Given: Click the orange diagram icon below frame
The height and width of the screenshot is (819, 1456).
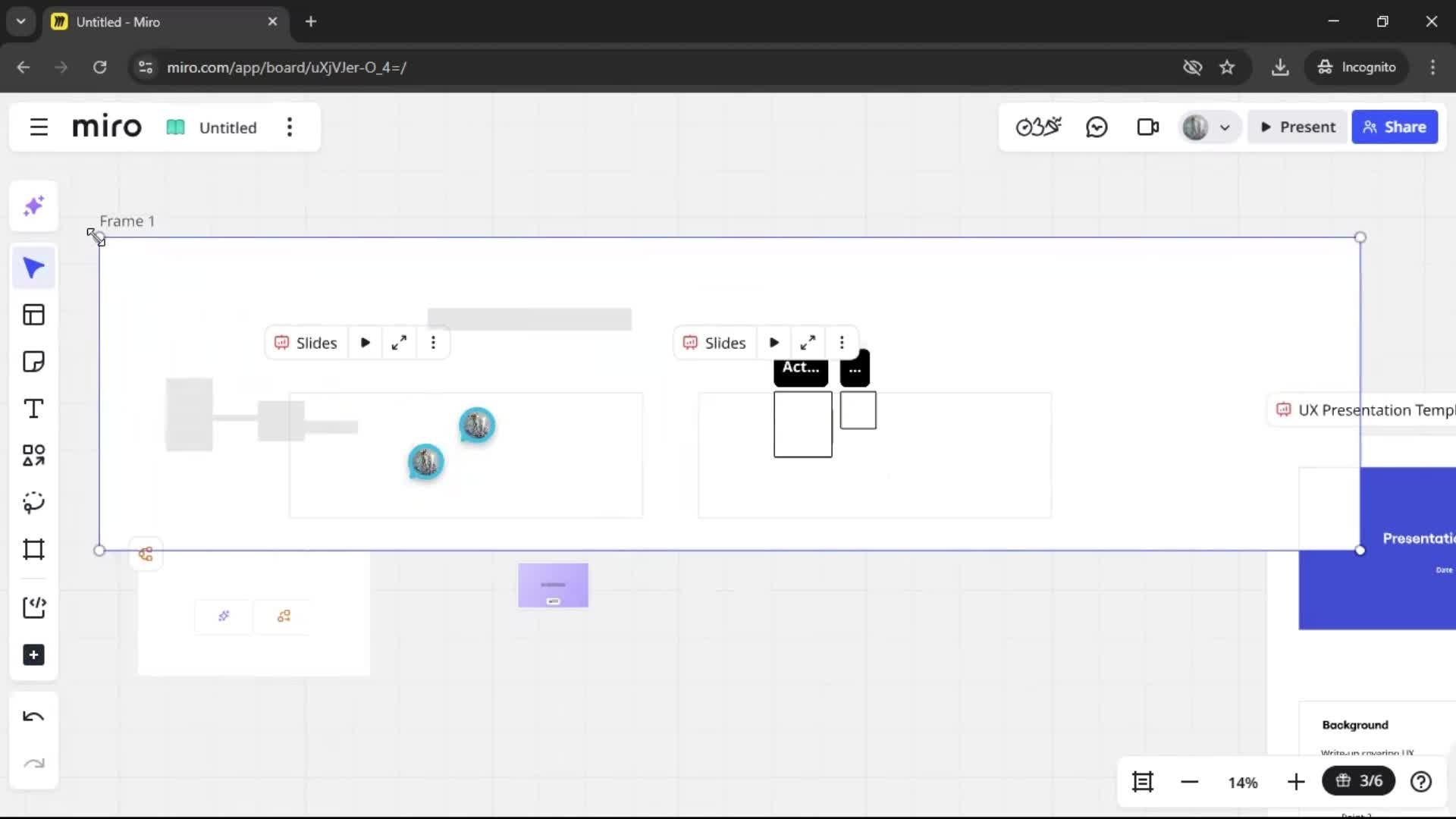Looking at the screenshot, I should tap(284, 616).
